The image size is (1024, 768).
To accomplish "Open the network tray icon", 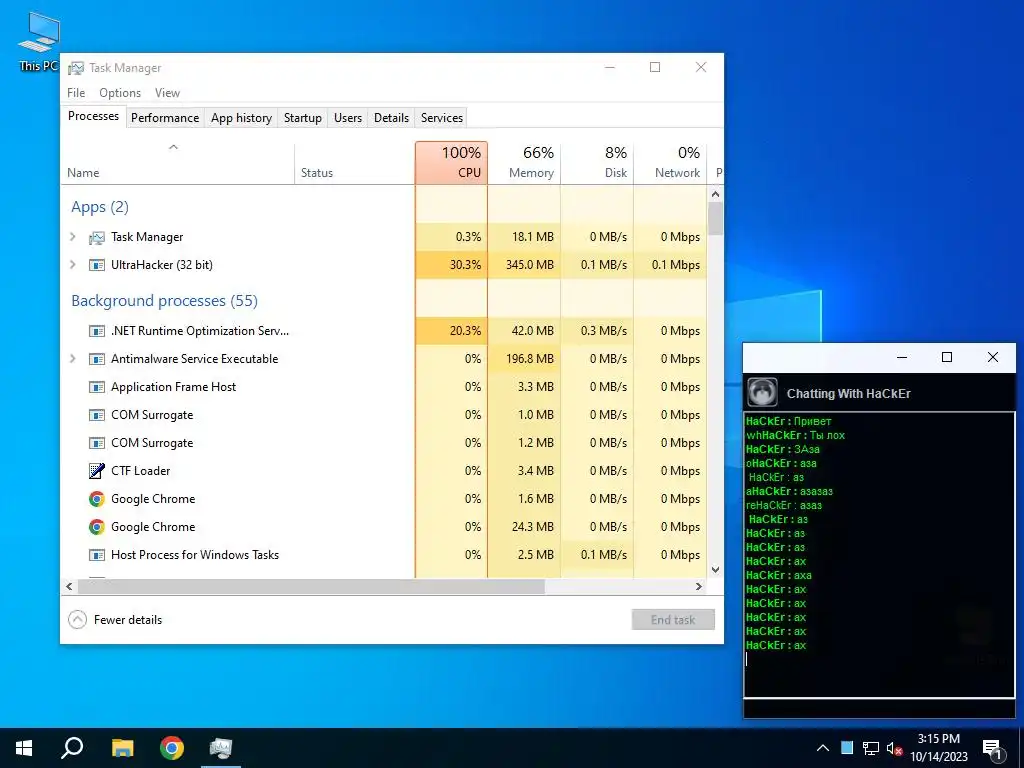I will click(871, 748).
